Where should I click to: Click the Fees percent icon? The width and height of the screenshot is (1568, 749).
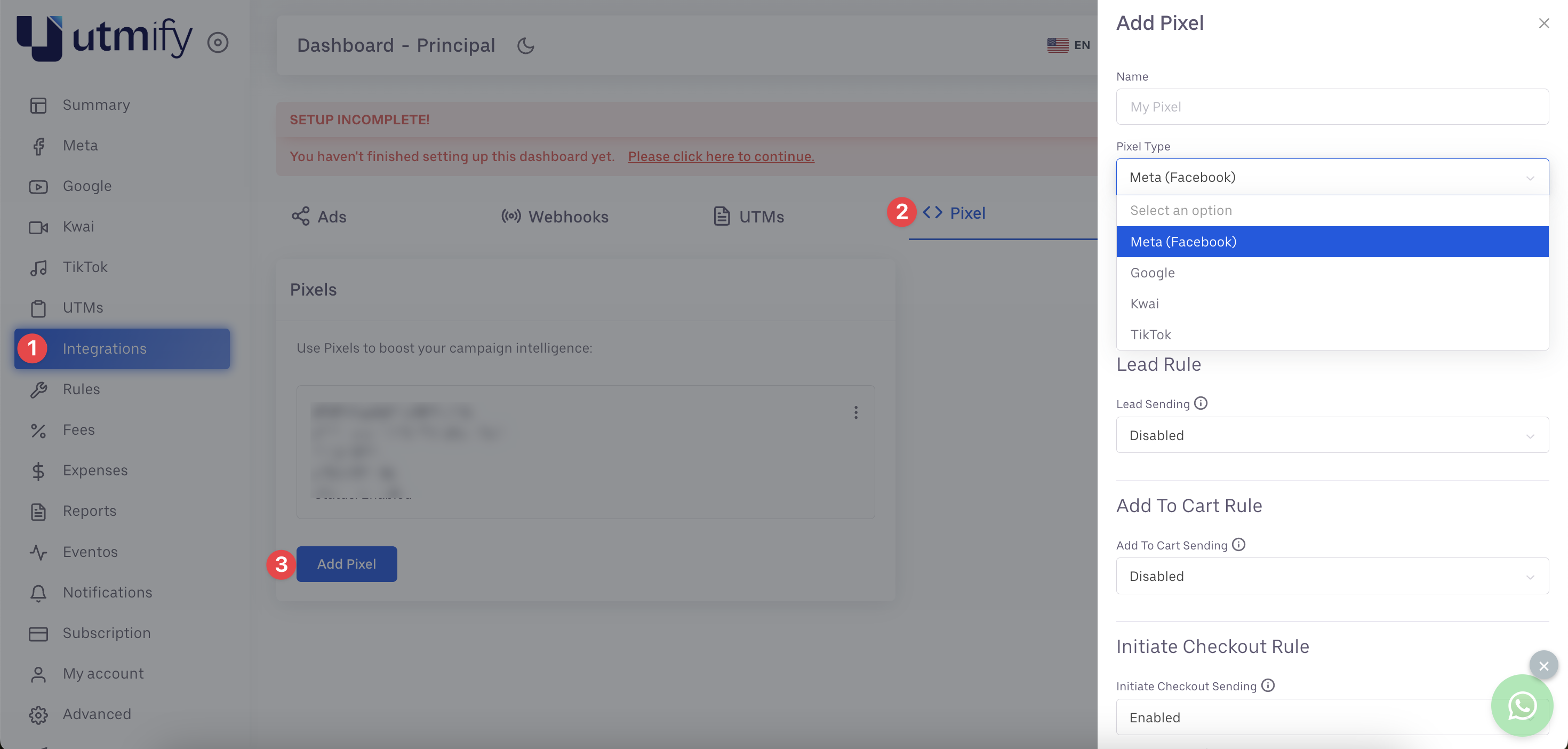tap(38, 431)
